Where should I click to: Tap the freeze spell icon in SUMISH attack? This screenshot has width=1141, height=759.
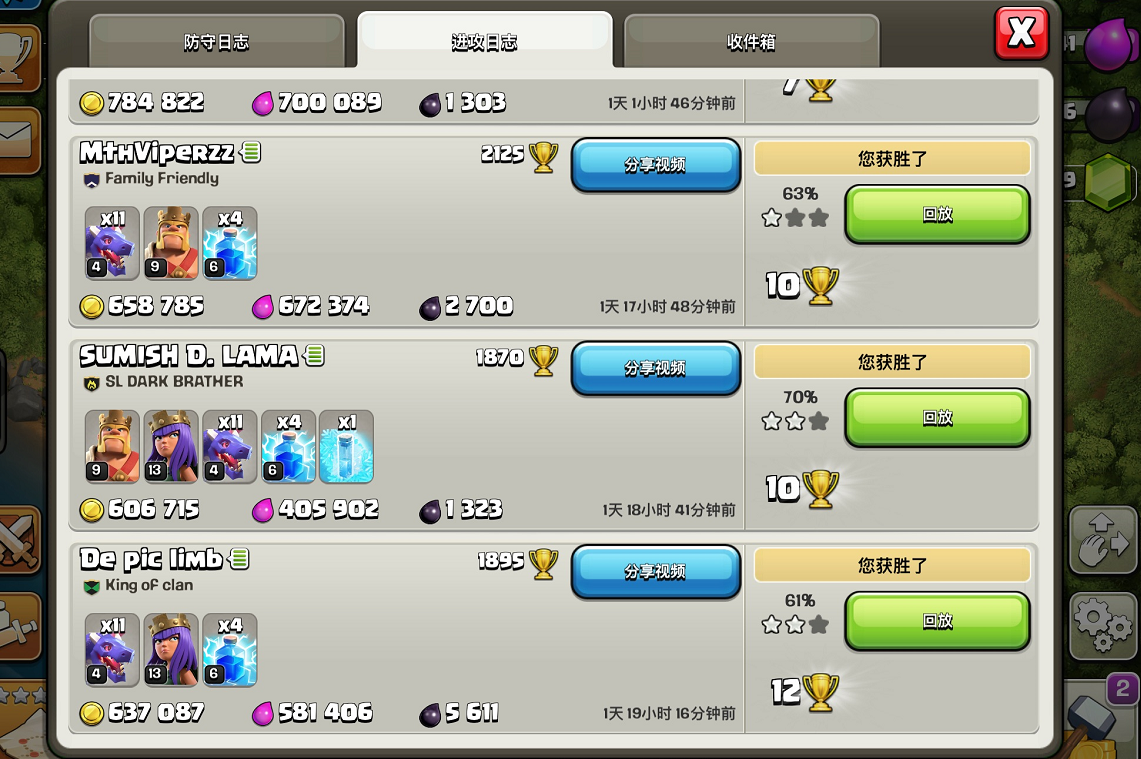pyautogui.click(x=346, y=446)
